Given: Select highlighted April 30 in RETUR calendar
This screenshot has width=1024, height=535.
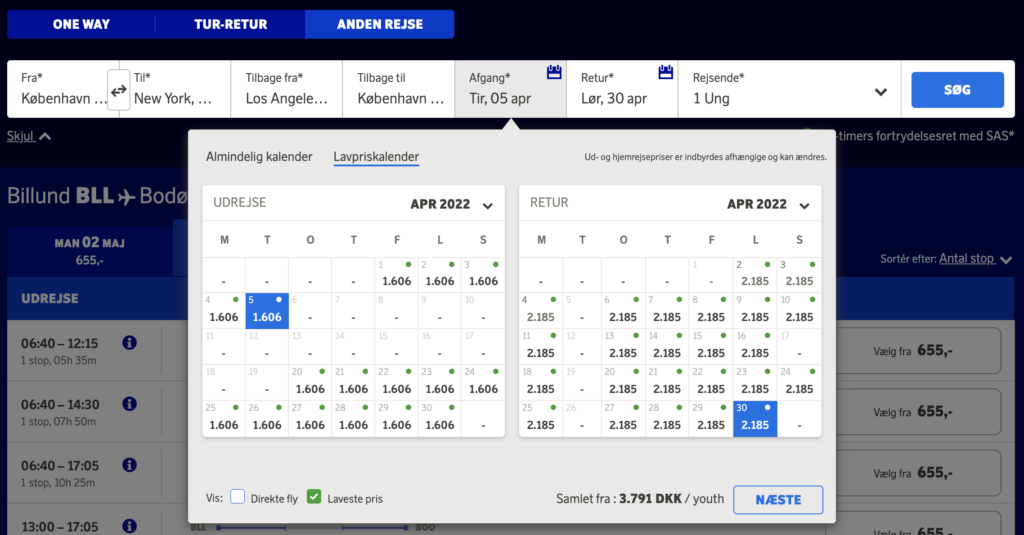Looking at the screenshot, I should [x=755, y=418].
